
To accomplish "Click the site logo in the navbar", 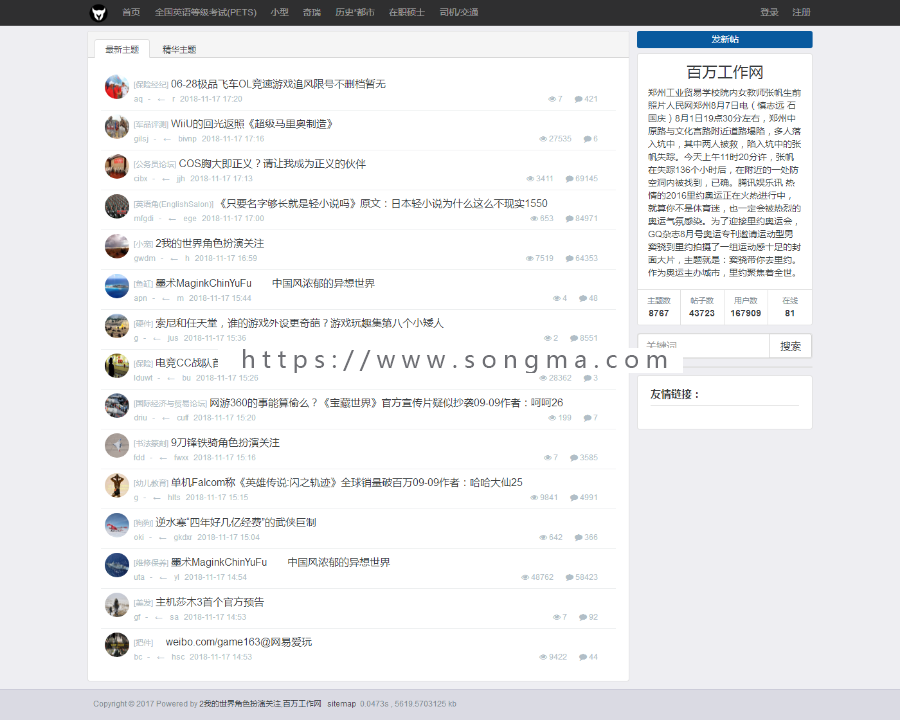I will (x=99, y=13).
